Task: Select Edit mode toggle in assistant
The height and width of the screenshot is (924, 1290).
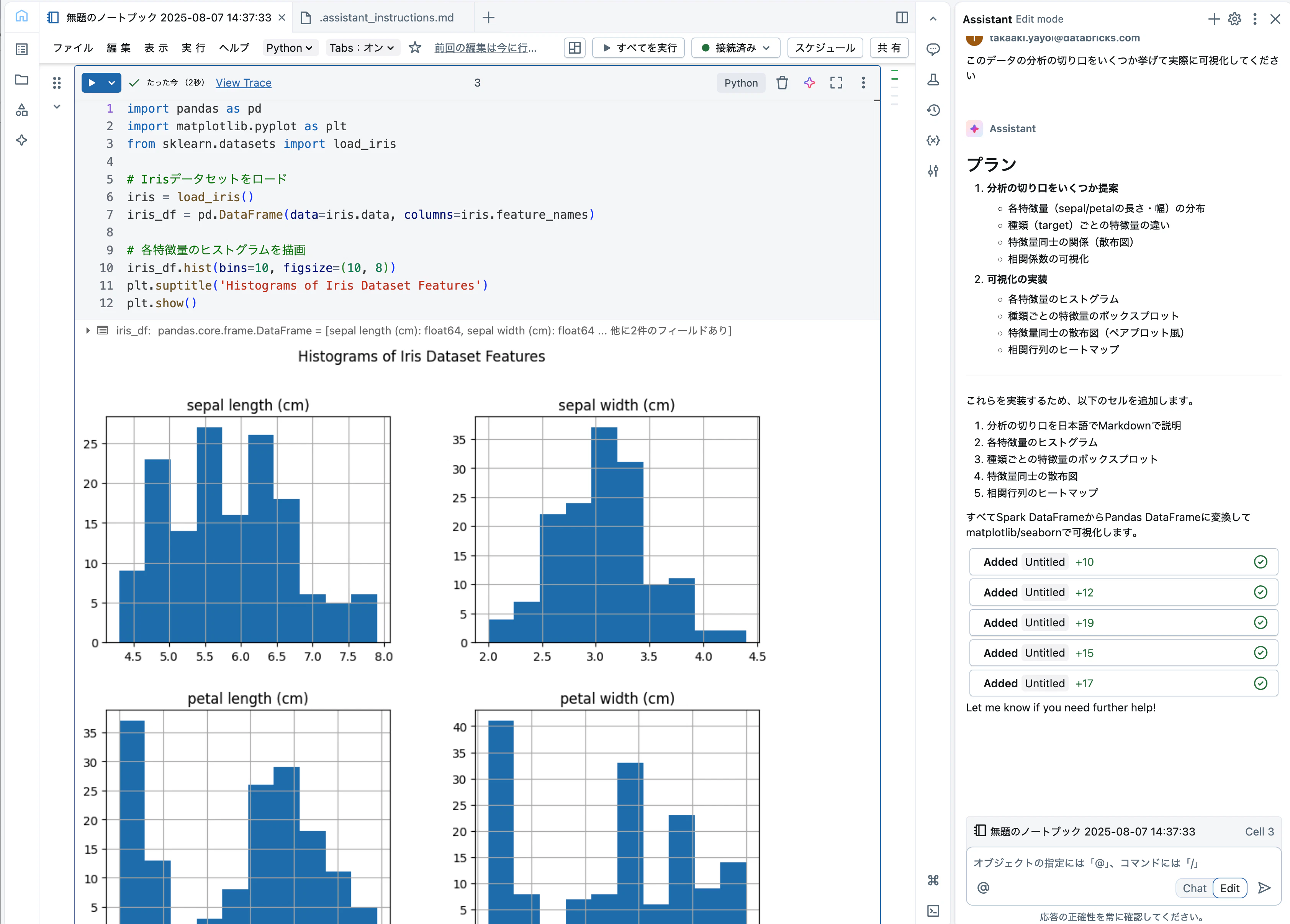Action: coord(1230,888)
